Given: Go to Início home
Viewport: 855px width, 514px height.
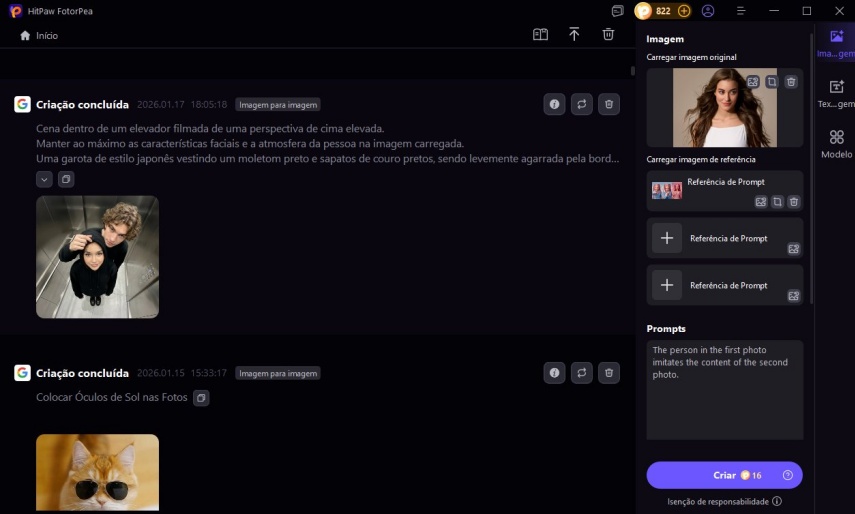Looking at the screenshot, I should (39, 35).
